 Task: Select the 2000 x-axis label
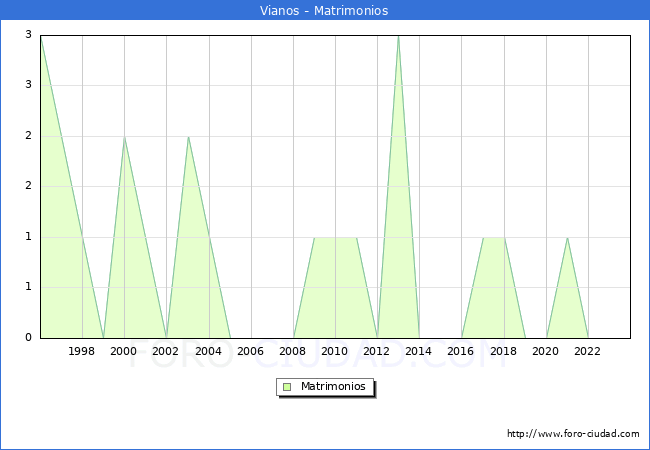[x=124, y=351]
